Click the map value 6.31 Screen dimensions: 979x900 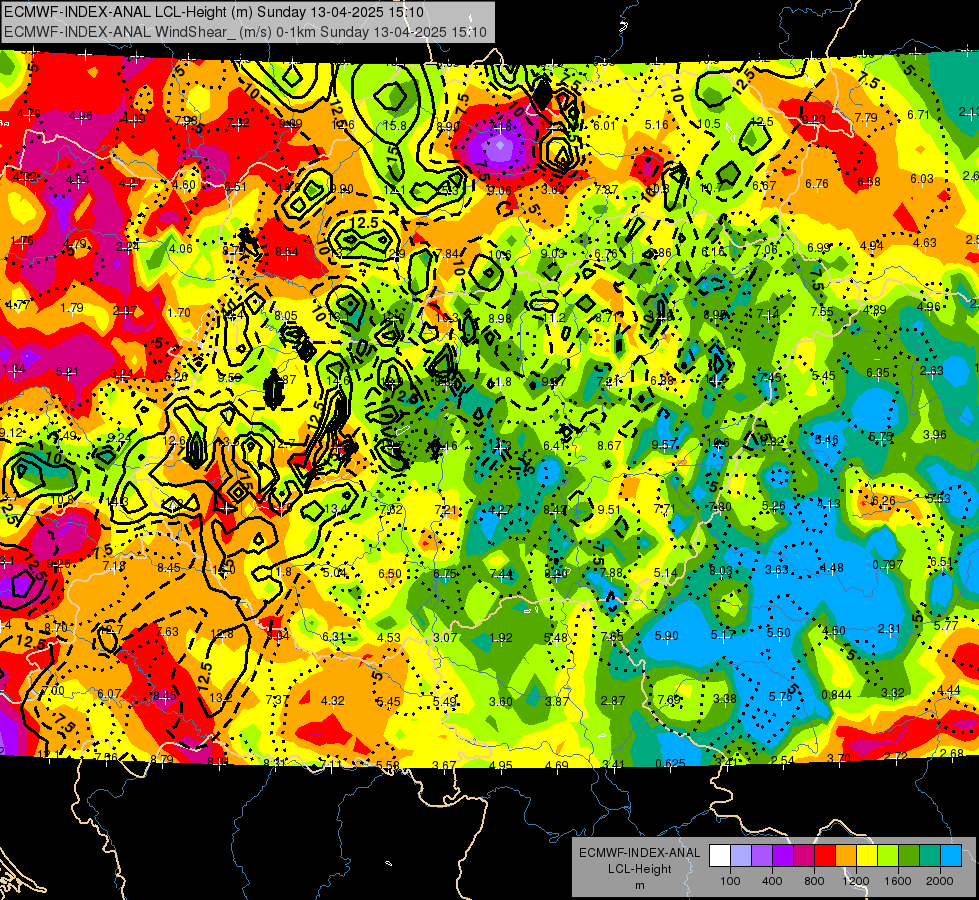pos(333,636)
